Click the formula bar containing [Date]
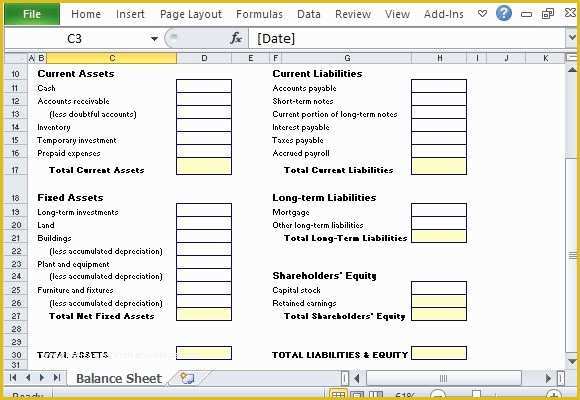 click(x=407, y=38)
